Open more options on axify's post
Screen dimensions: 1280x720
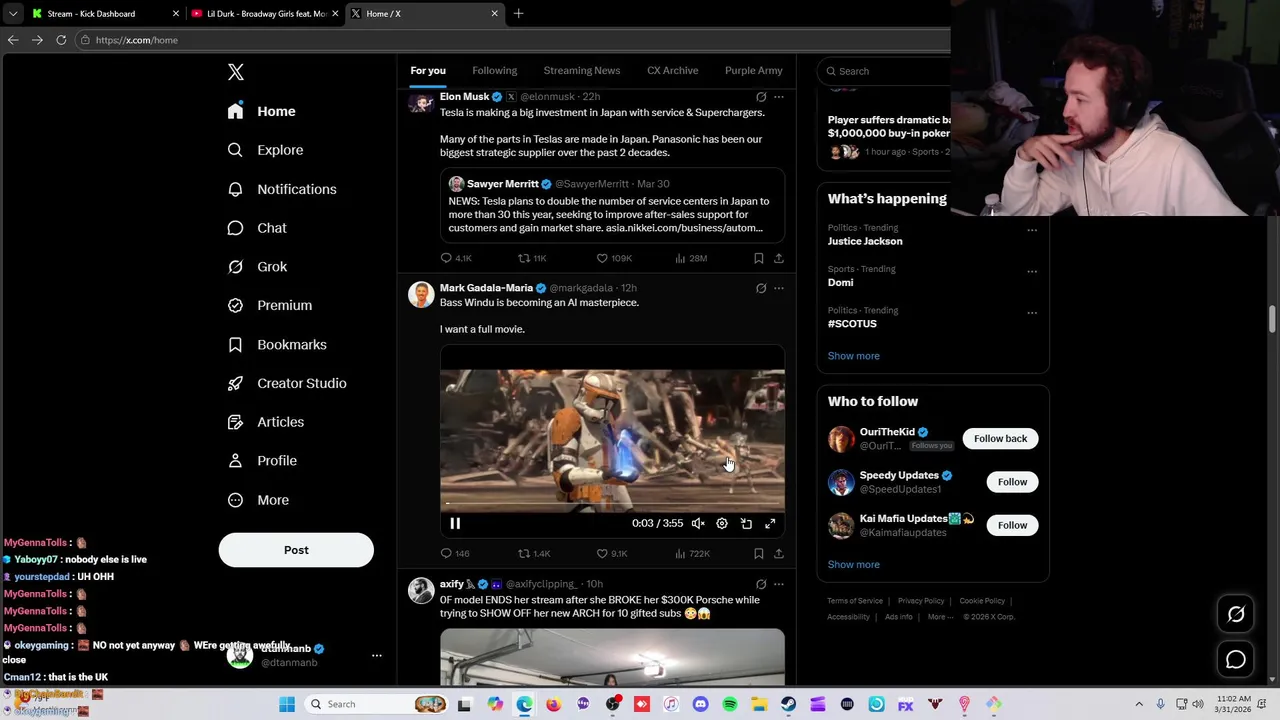[779, 584]
